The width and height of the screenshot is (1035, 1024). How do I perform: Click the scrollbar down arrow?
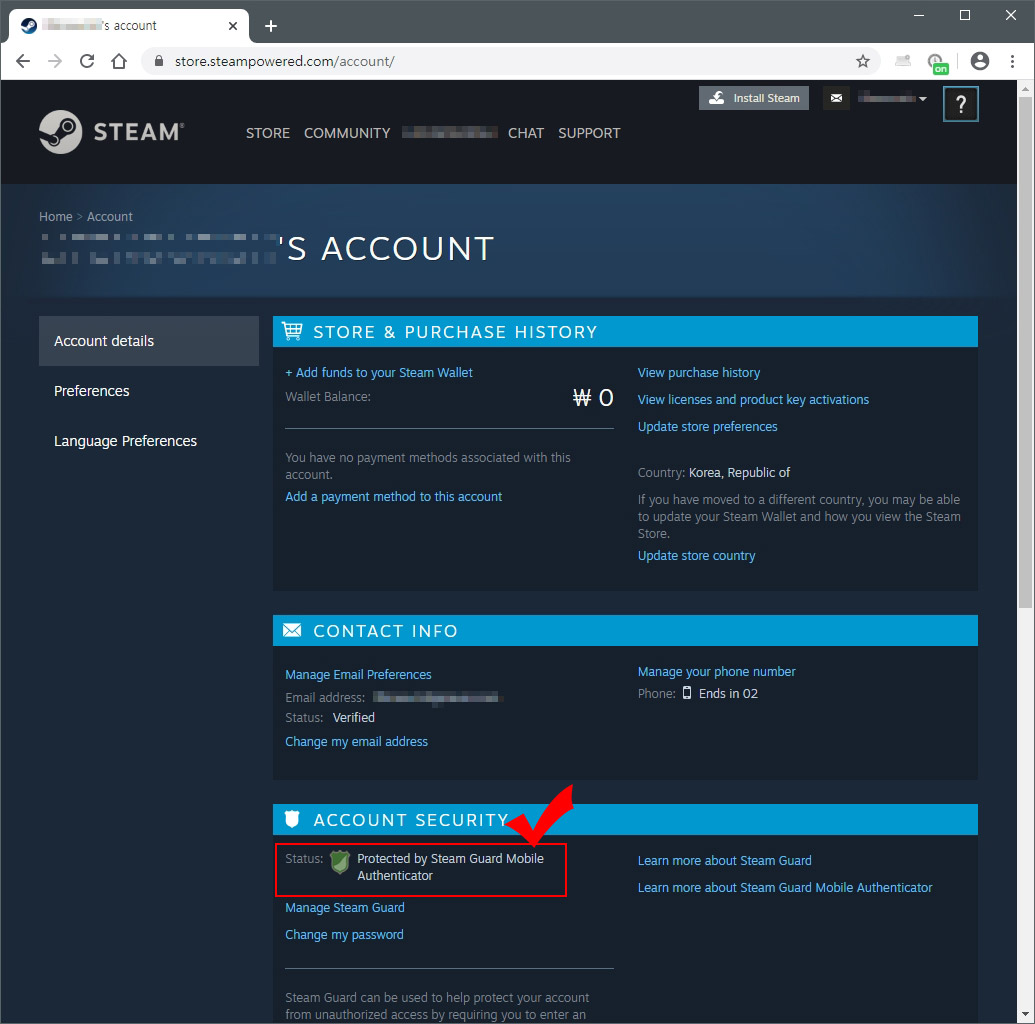tap(1025, 1013)
